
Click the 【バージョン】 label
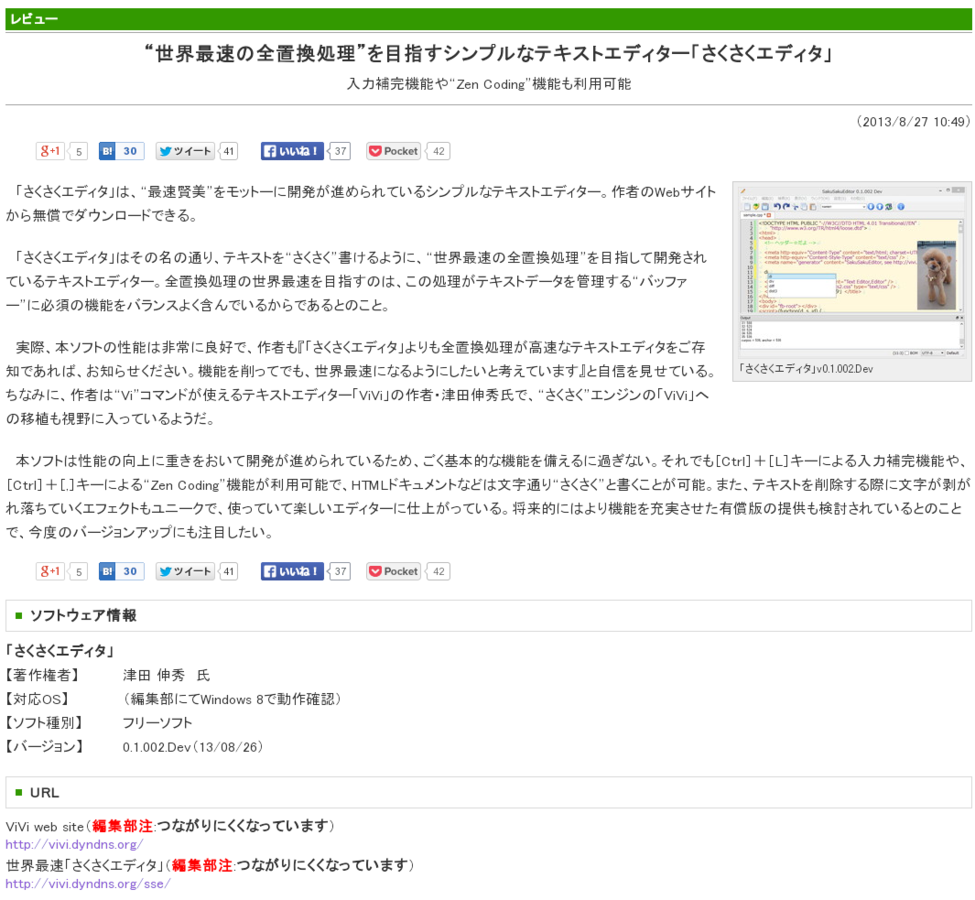coord(44,747)
